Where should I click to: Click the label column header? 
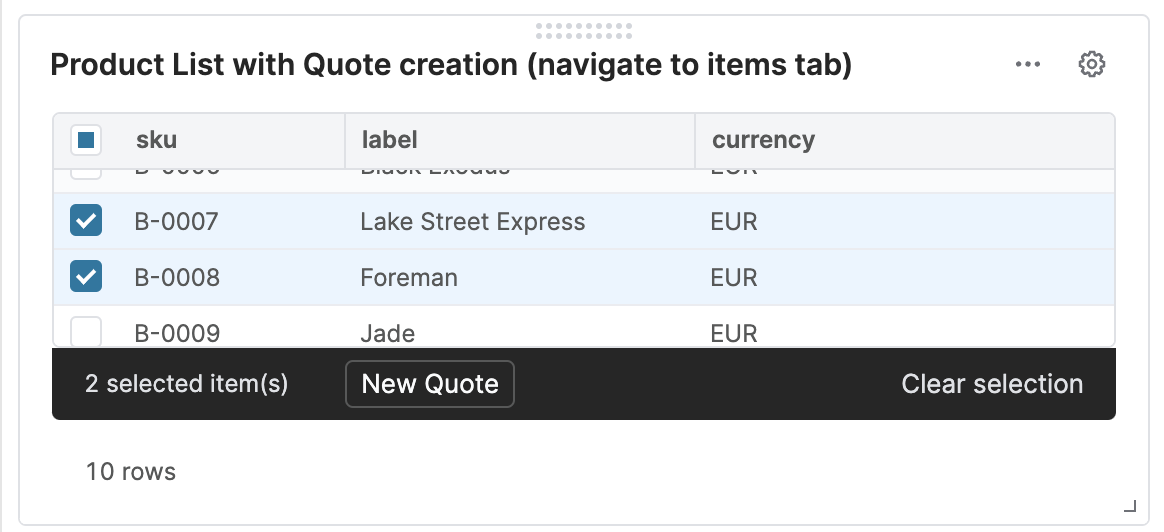[x=390, y=140]
